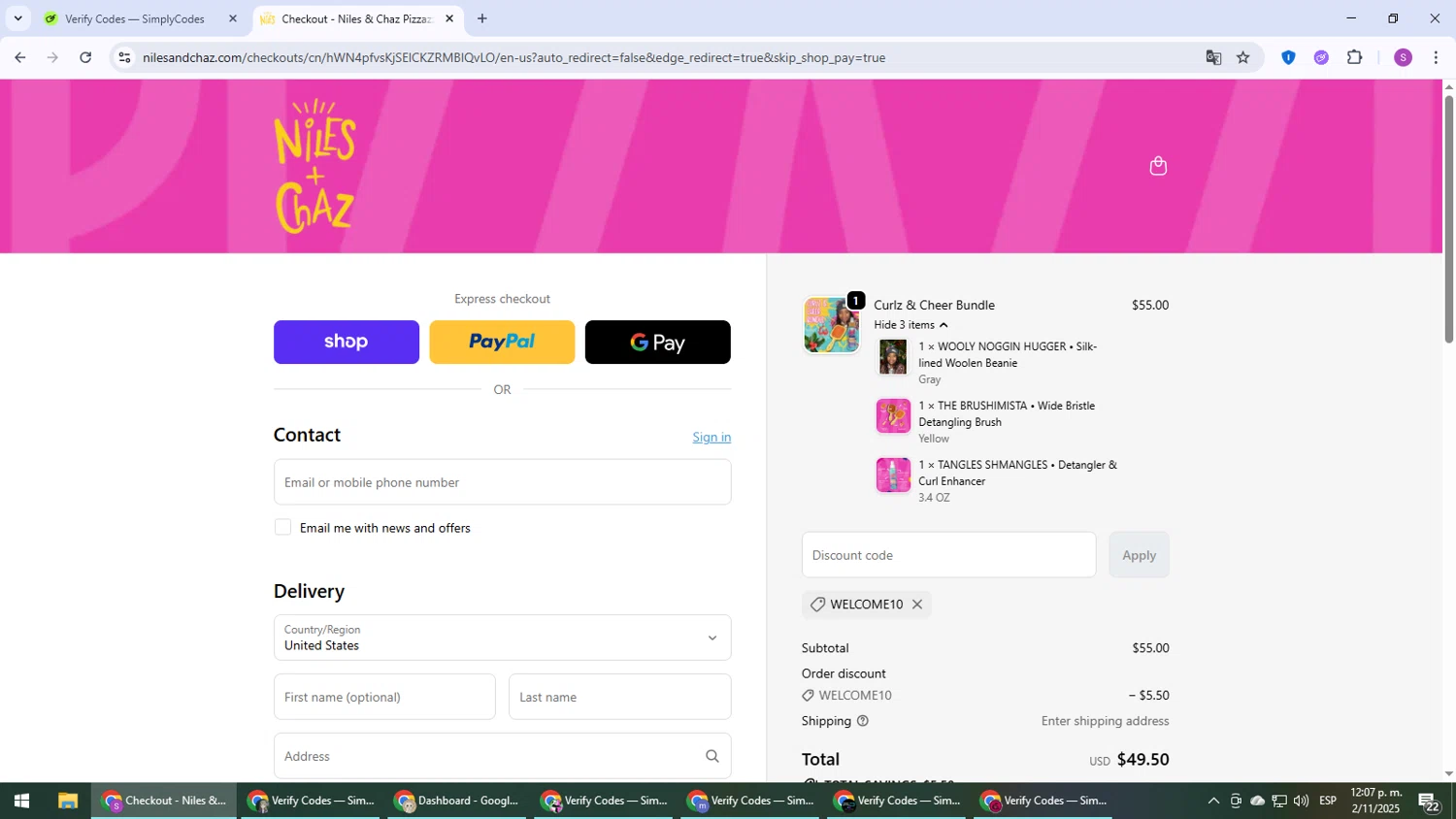The width and height of the screenshot is (1456, 819).
Task: Open the Chrome profile avatar
Action: pyautogui.click(x=1403, y=57)
